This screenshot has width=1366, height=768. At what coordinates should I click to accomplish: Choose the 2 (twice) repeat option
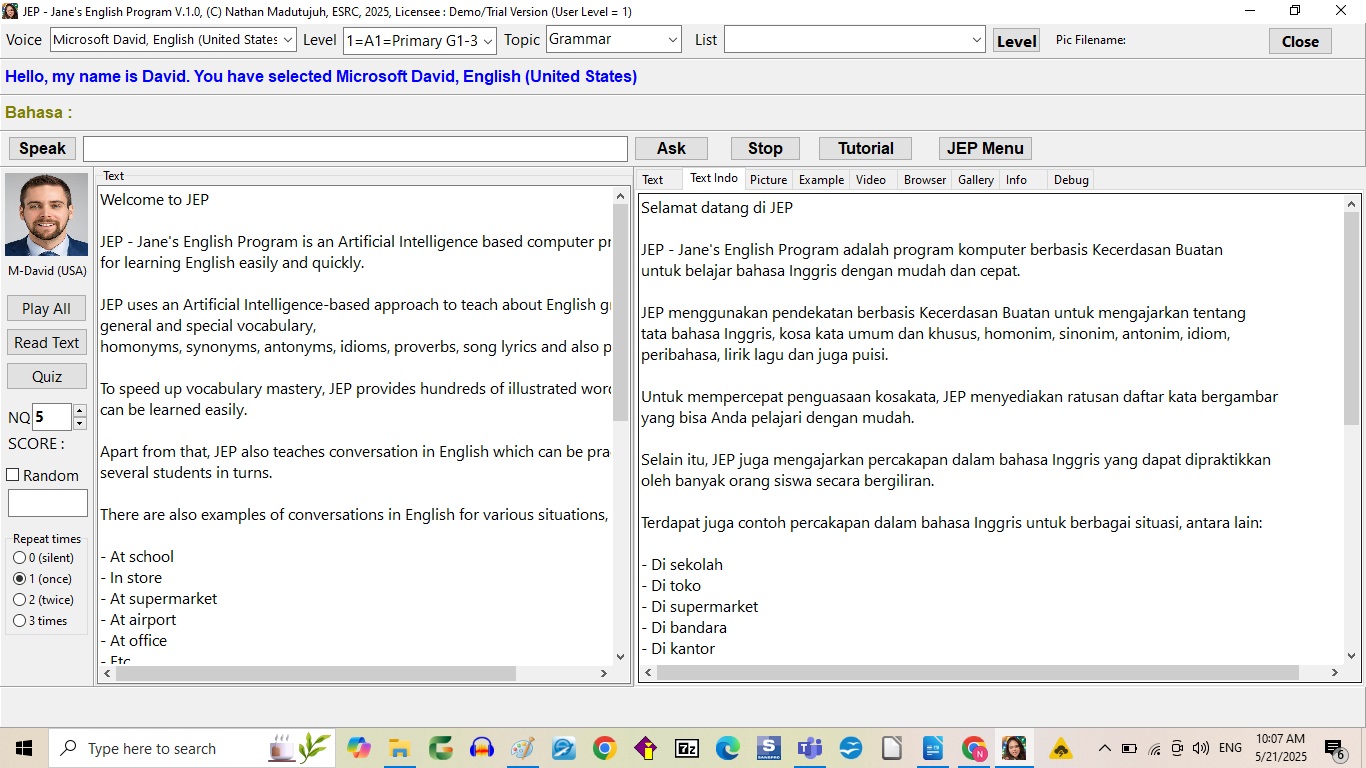click(19, 600)
